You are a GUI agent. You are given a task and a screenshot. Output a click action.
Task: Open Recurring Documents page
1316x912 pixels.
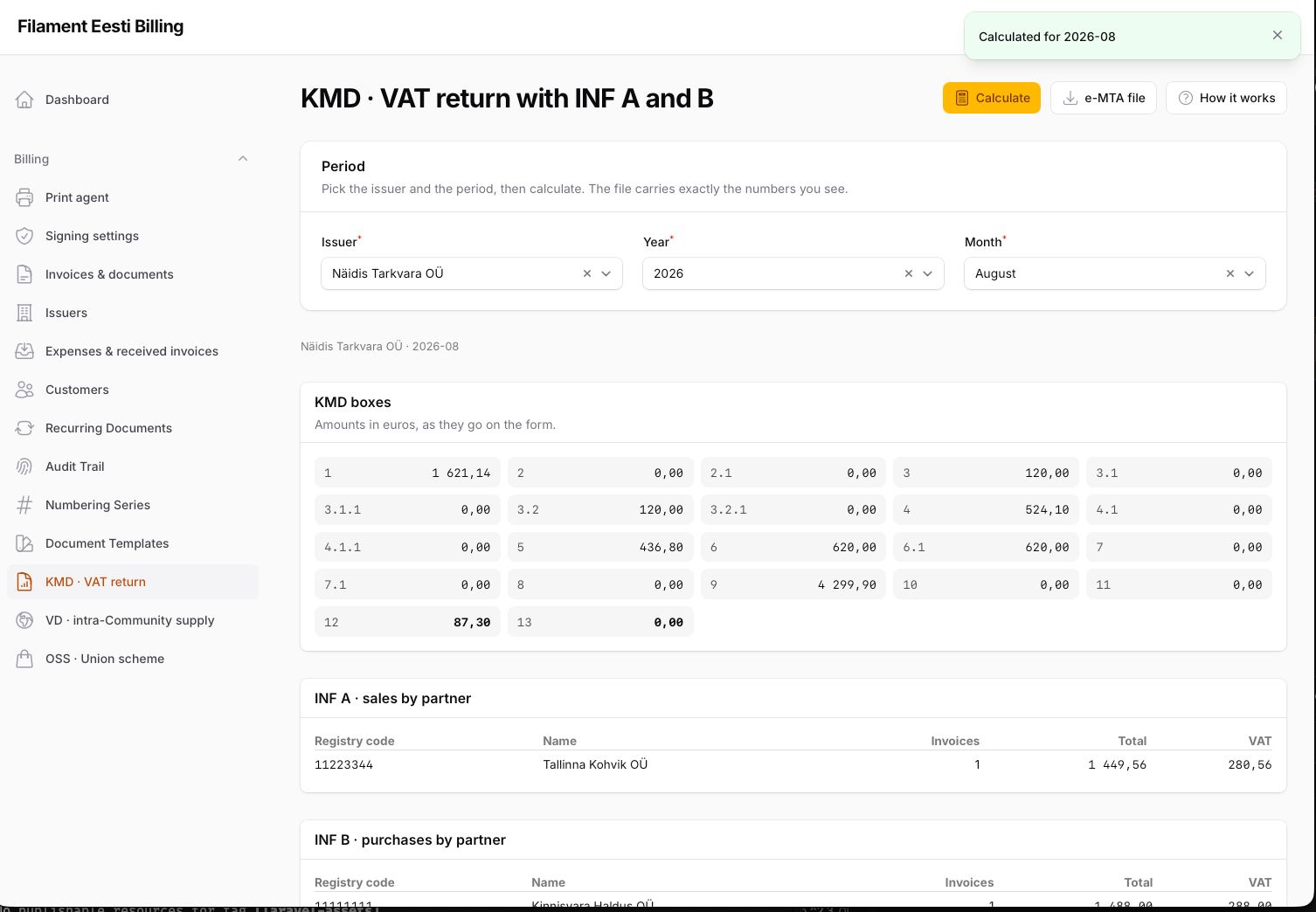click(x=133, y=428)
